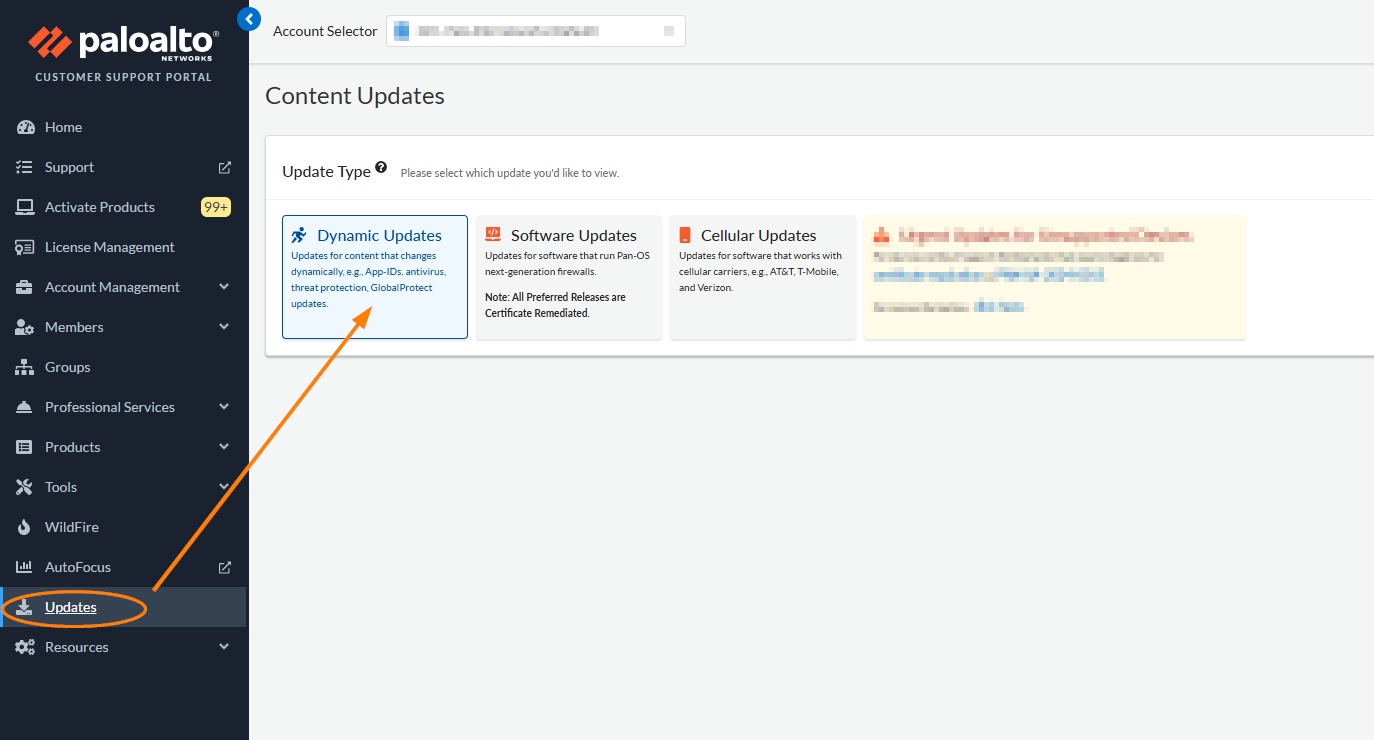Click the Tools wrench icon
Viewport: 1374px width, 740px height.
(x=25, y=487)
